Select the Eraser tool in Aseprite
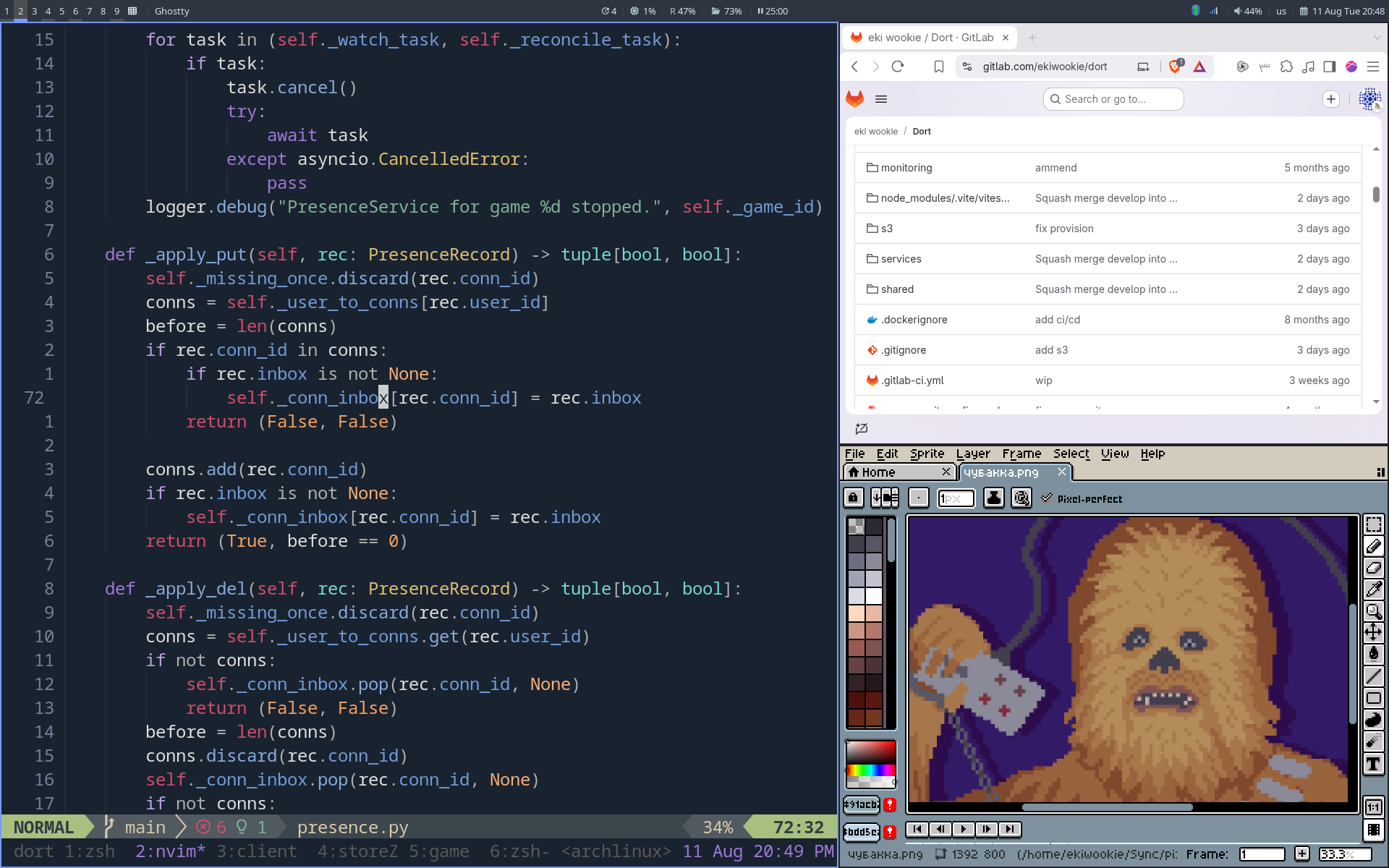Screen dimensions: 1389x868 click(x=1373, y=568)
